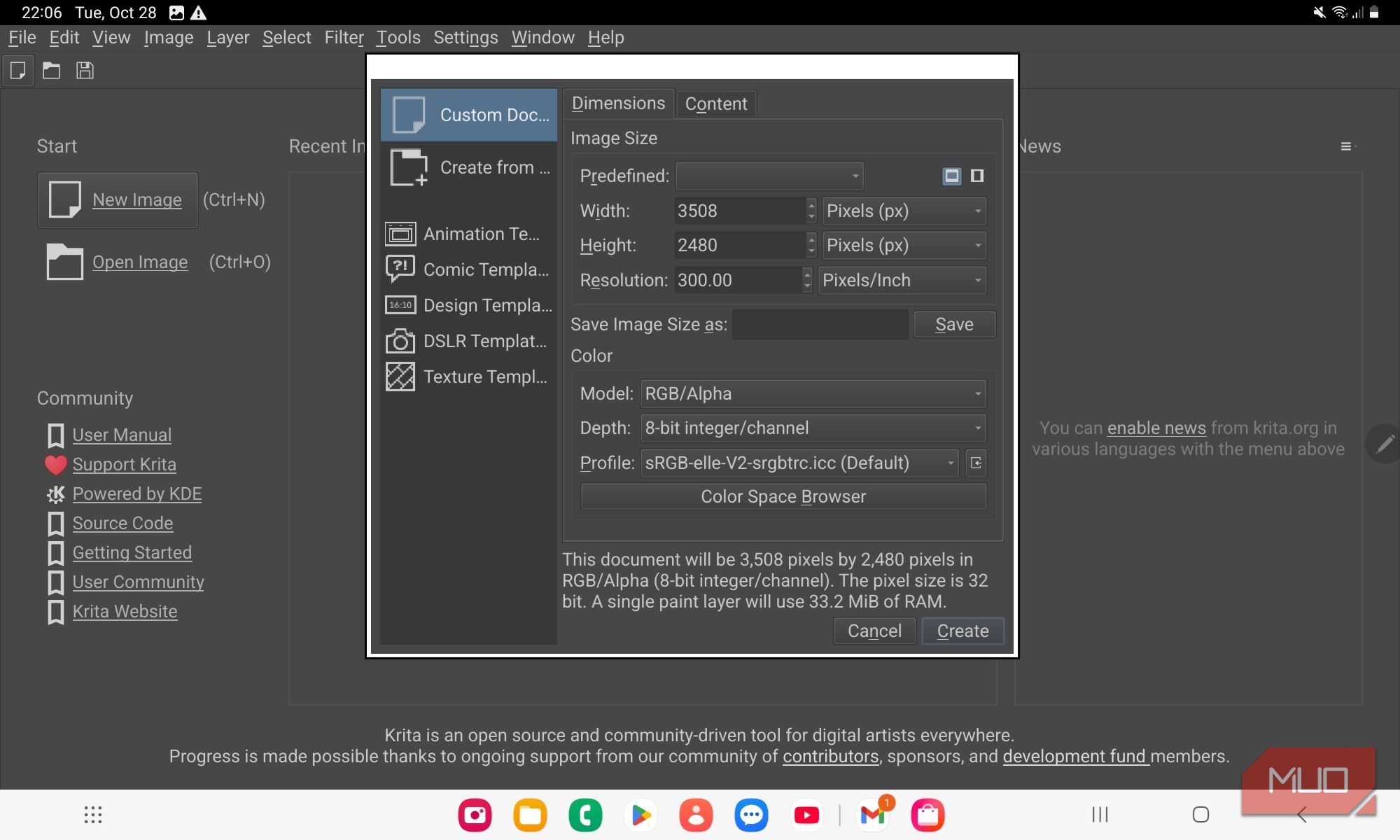Open Play Store from the dock
Image resolution: width=1400 pixels, height=840 pixels.
(640, 815)
